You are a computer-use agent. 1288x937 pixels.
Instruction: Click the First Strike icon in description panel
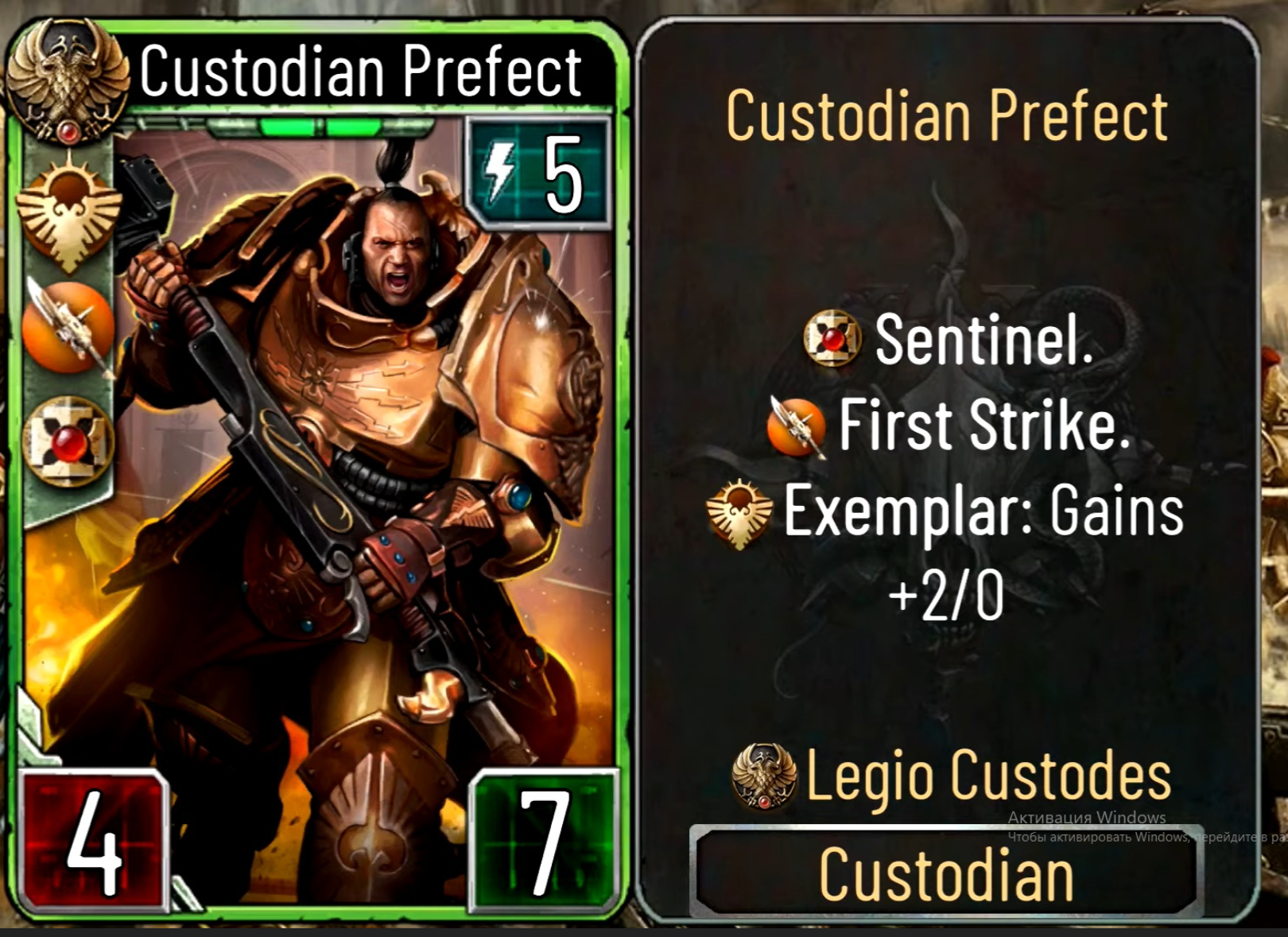tap(797, 426)
